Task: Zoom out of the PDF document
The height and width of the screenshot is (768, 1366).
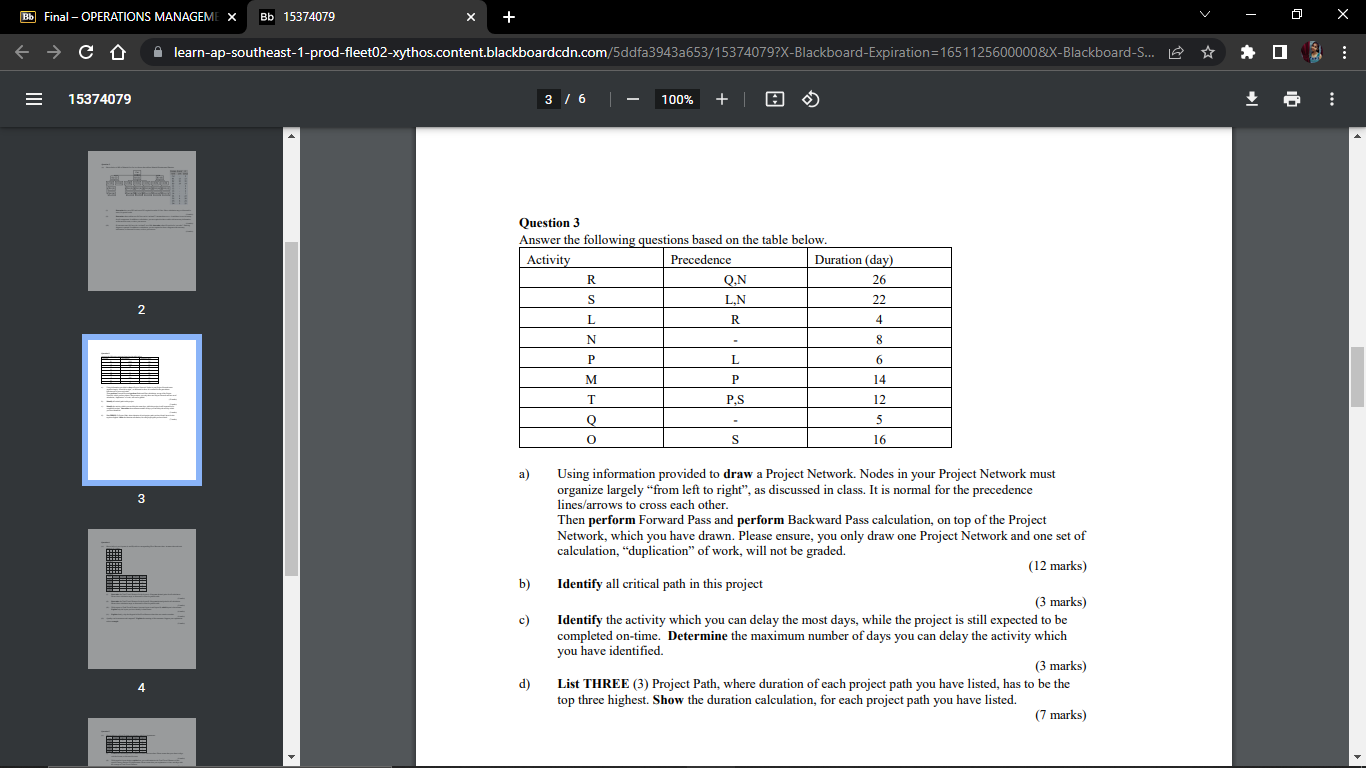Action: 633,99
